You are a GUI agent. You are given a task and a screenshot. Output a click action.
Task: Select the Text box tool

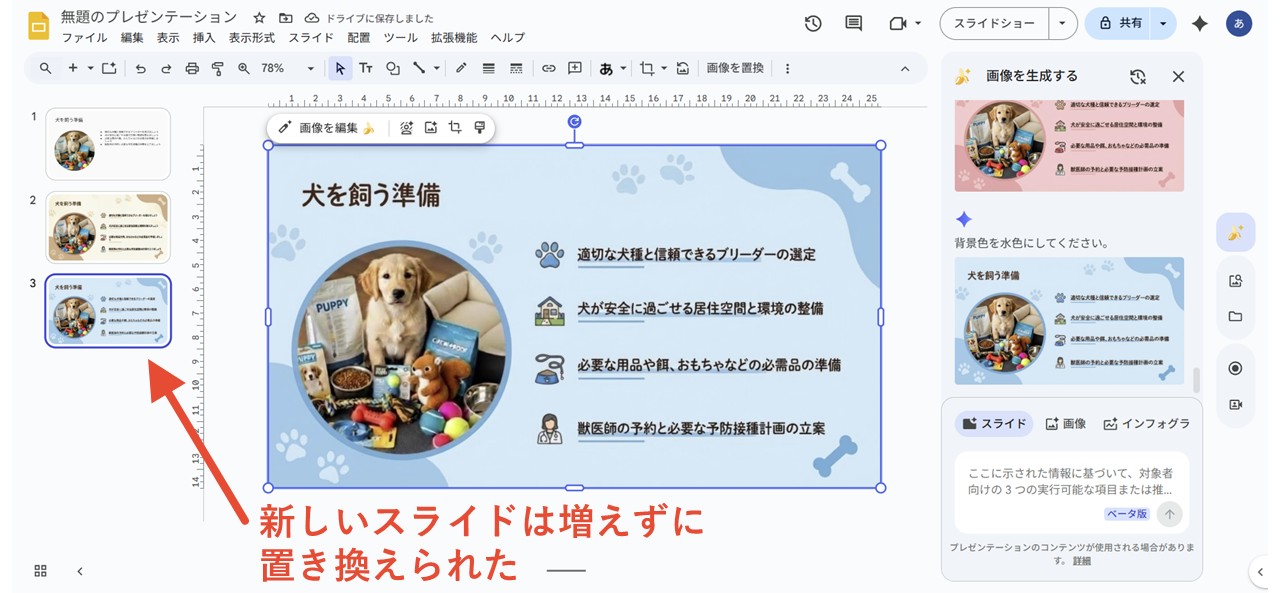[366, 68]
